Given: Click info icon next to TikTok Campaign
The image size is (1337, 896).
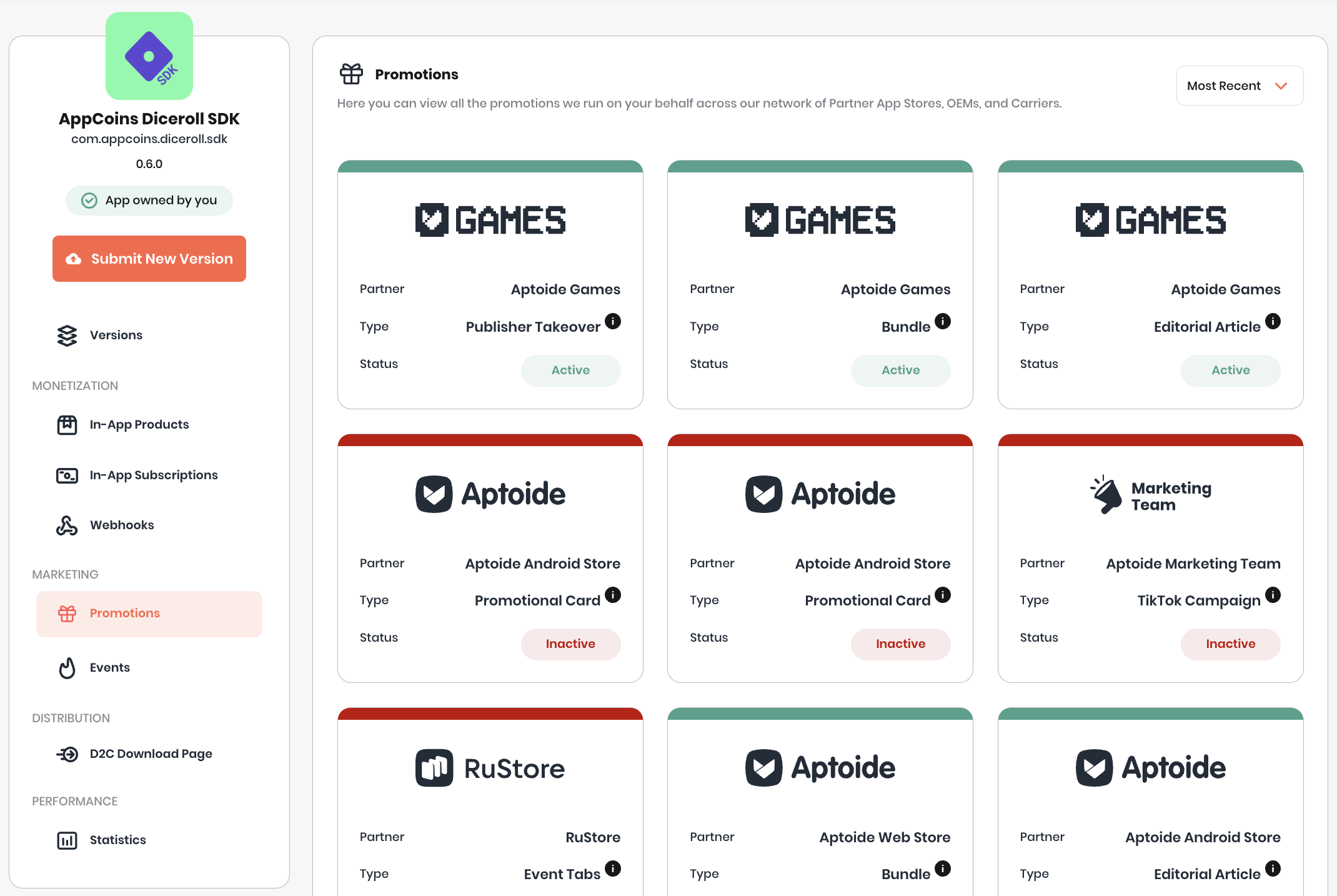Looking at the screenshot, I should (x=1273, y=595).
